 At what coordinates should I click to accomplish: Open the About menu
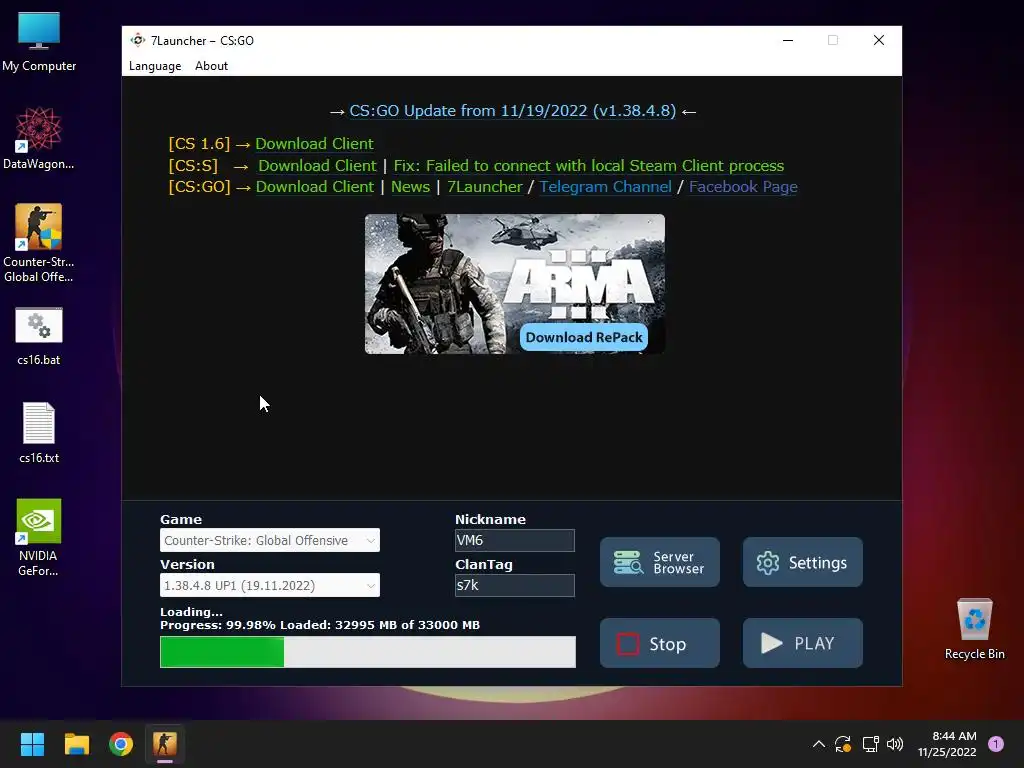pyautogui.click(x=211, y=66)
